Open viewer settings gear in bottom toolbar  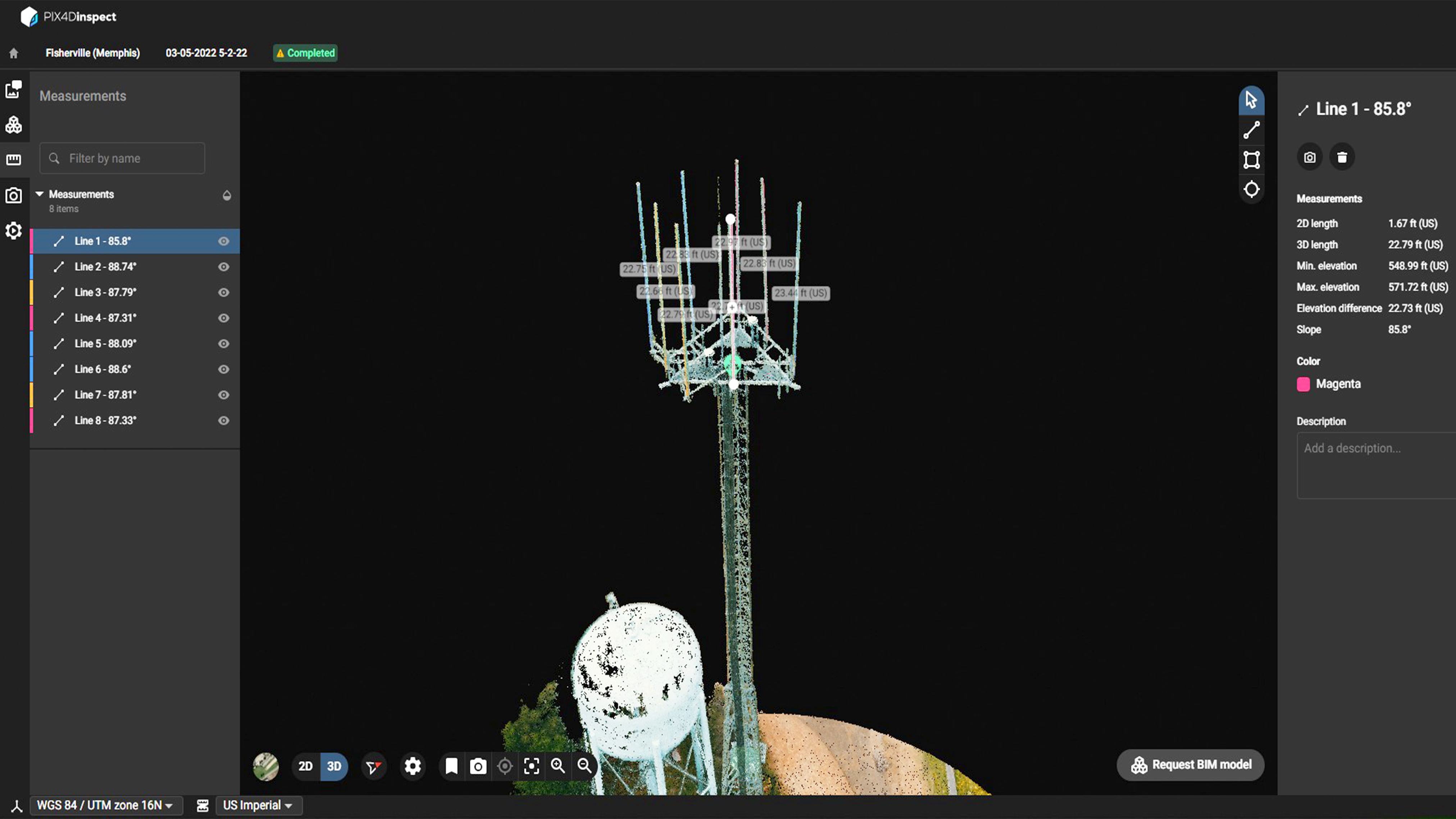click(x=413, y=766)
